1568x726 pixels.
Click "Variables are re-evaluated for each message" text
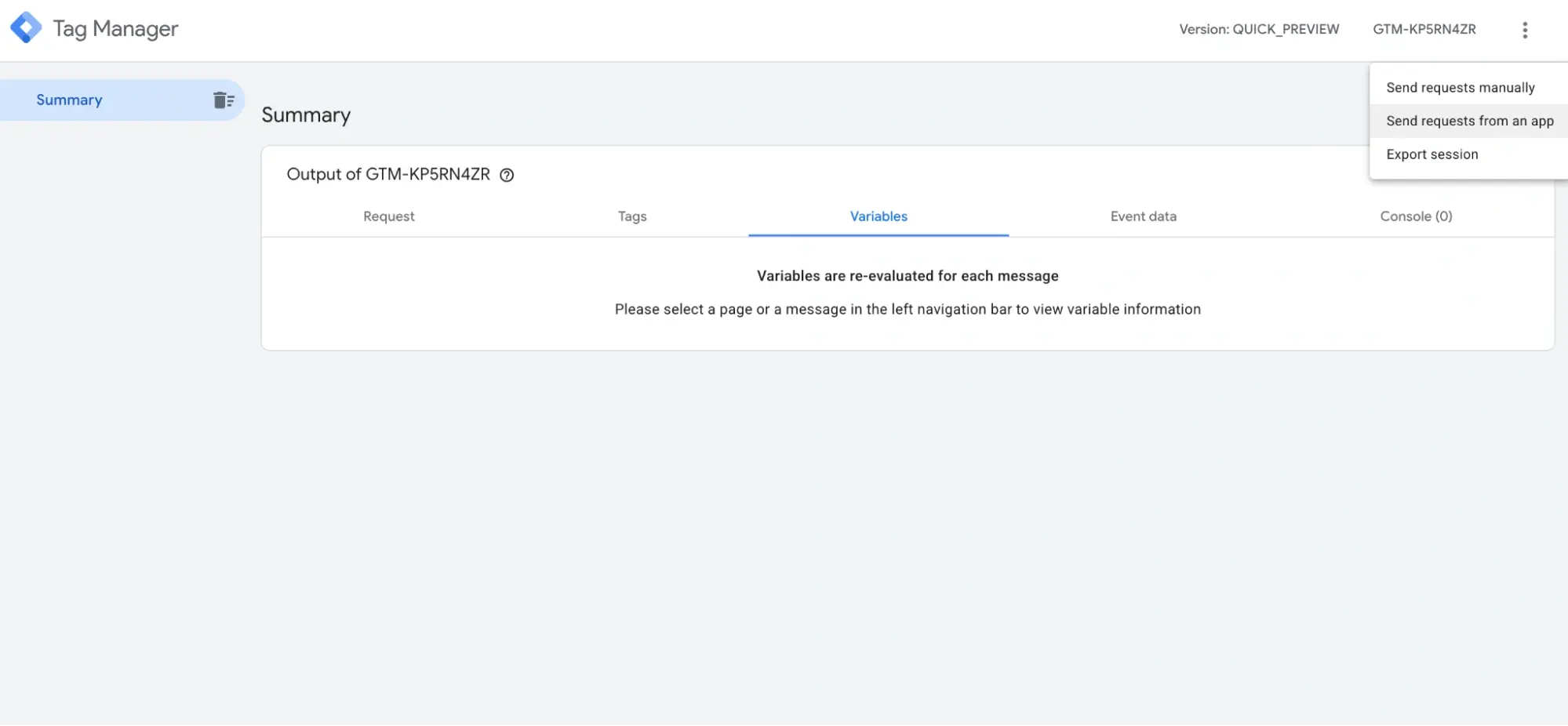[x=908, y=276]
